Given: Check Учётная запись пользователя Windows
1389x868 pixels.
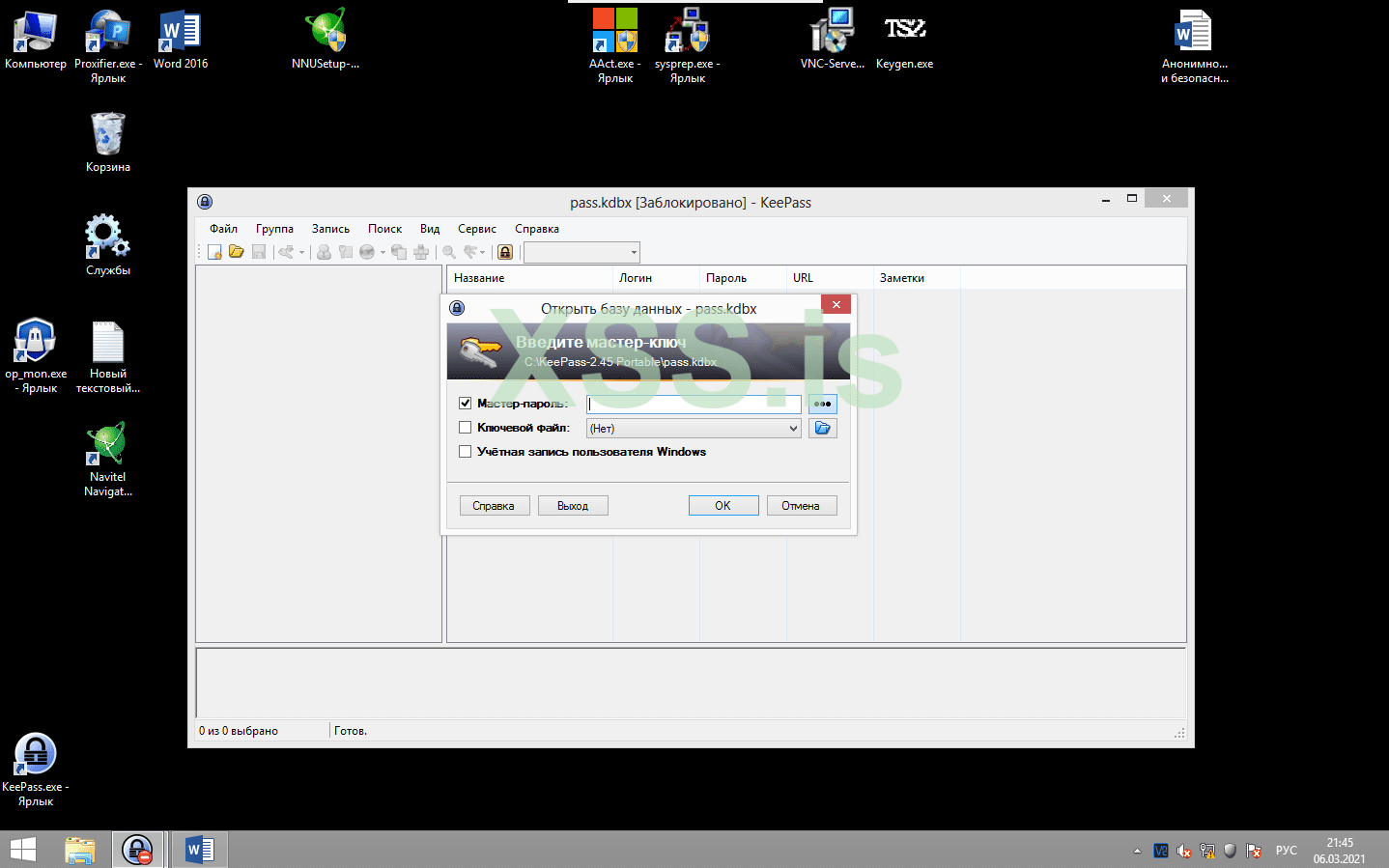Looking at the screenshot, I should 466,451.
